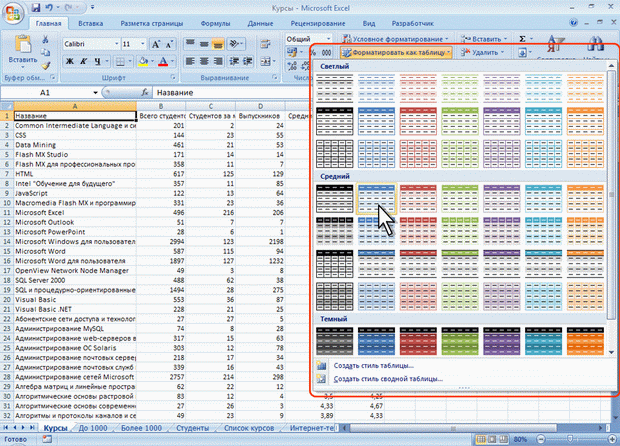Click the macro record icon in status bar
Viewport: 620px width, 446px height.
(x=47, y=439)
